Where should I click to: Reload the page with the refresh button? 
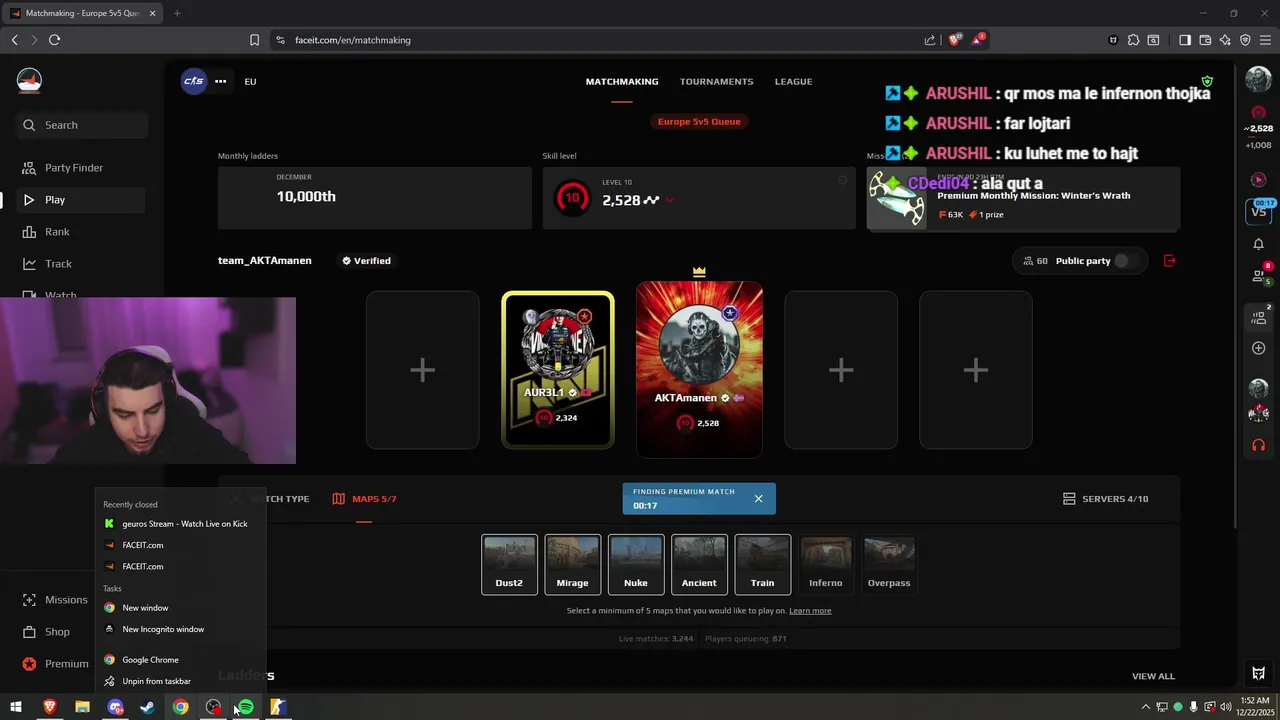click(54, 40)
